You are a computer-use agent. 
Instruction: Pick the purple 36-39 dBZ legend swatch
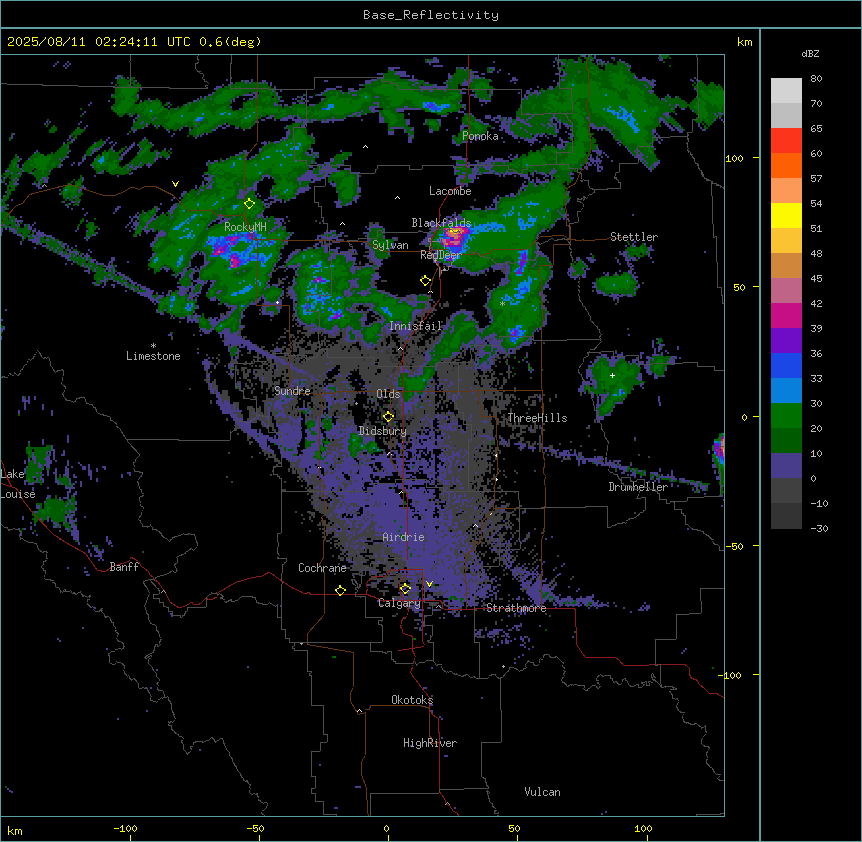786,341
